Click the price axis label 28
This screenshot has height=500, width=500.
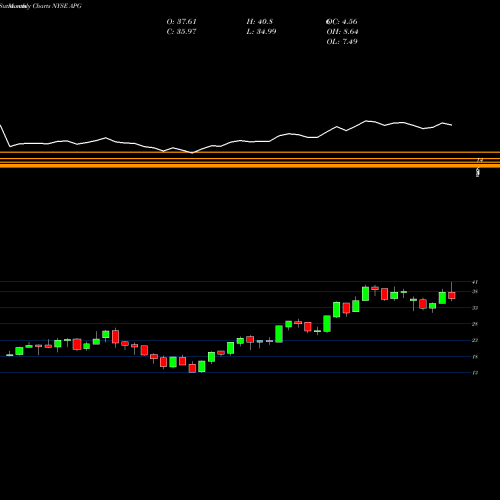(x=475, y=324)
